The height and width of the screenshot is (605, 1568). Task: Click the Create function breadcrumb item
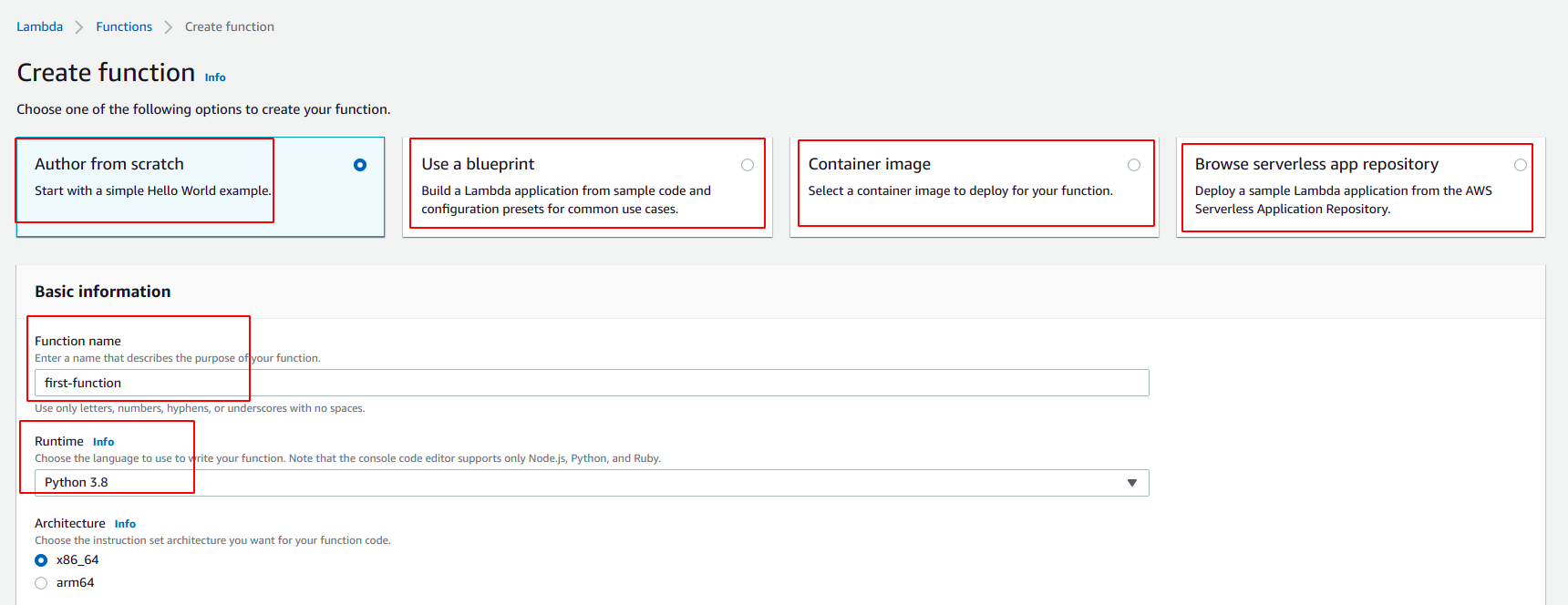pyautogui.click(x=230, y=27)
